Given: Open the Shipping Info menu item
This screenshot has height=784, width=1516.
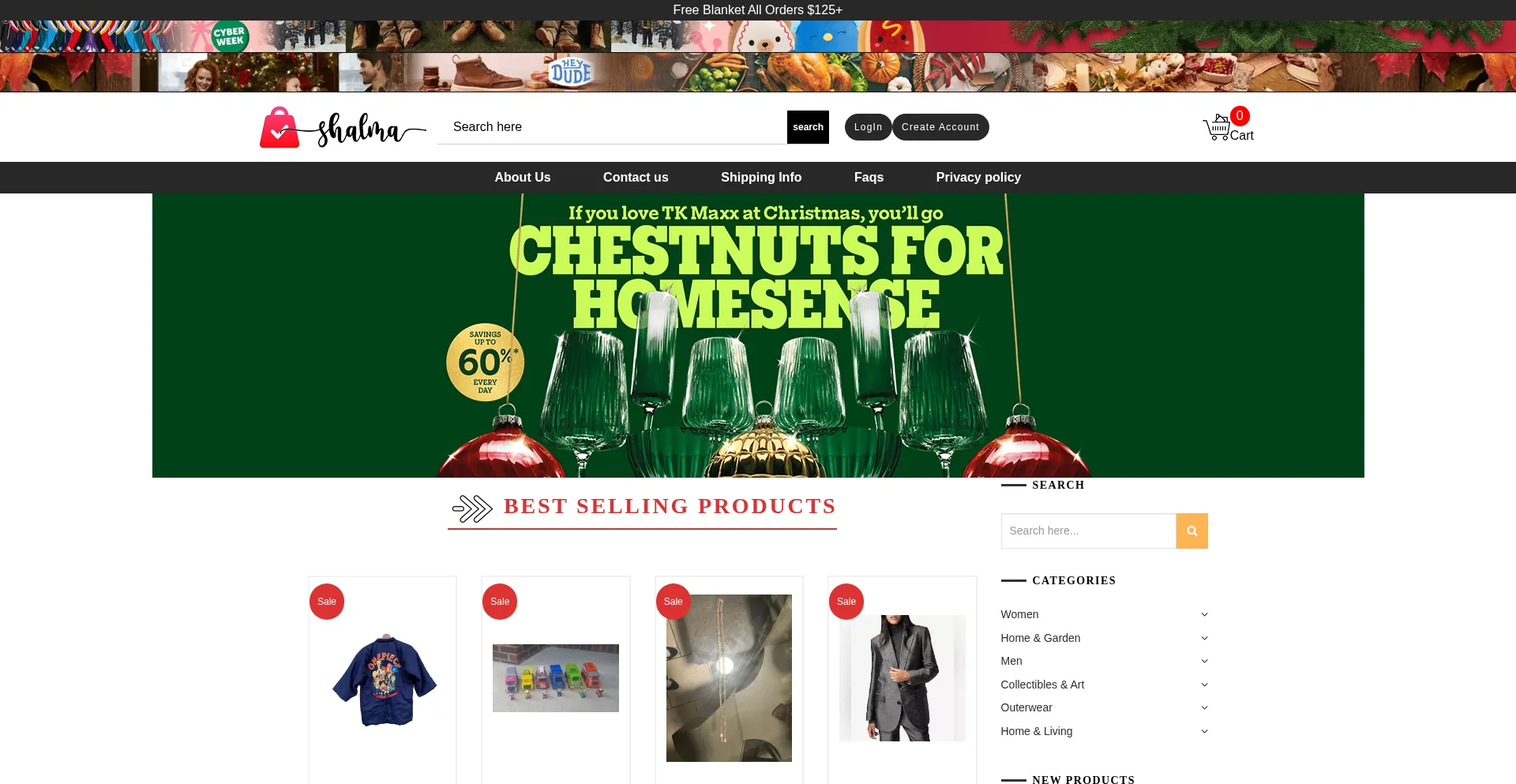Looking at the screenshot, I should (x=761, y=178).
